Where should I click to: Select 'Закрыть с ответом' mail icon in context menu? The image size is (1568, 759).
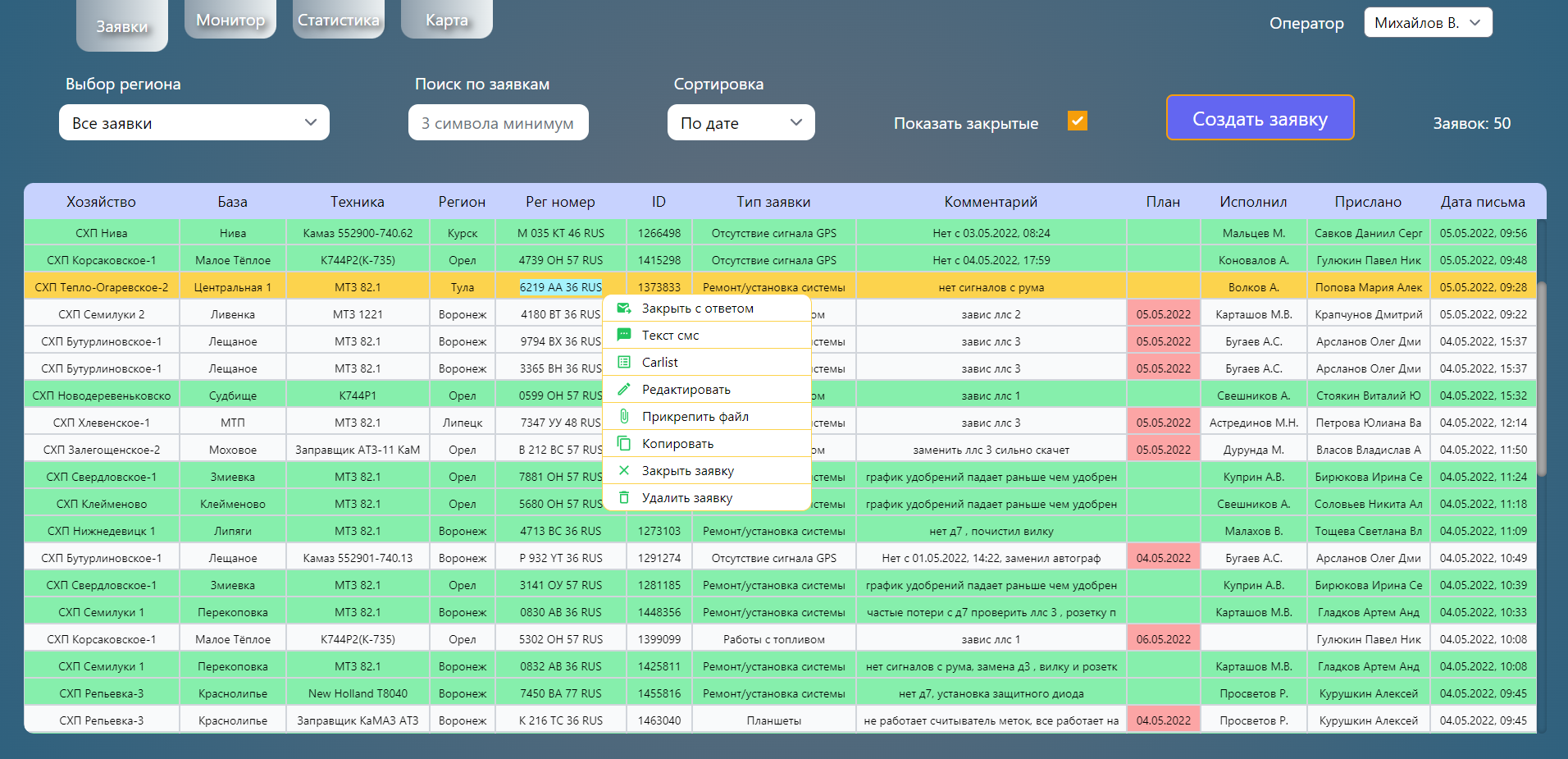coord(624,307)
